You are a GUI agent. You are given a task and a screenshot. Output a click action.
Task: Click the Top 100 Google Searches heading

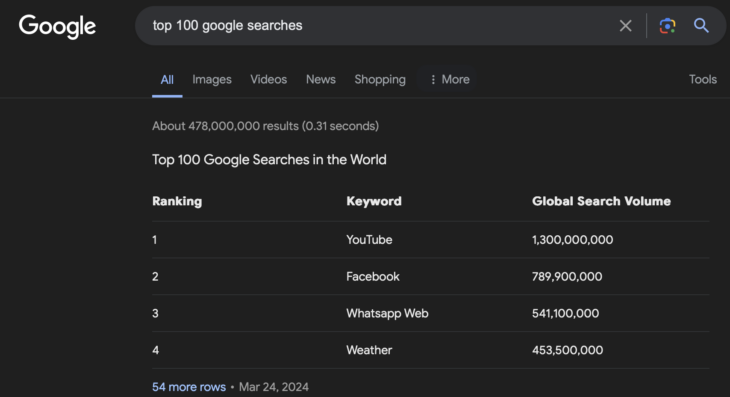(269, 160)
